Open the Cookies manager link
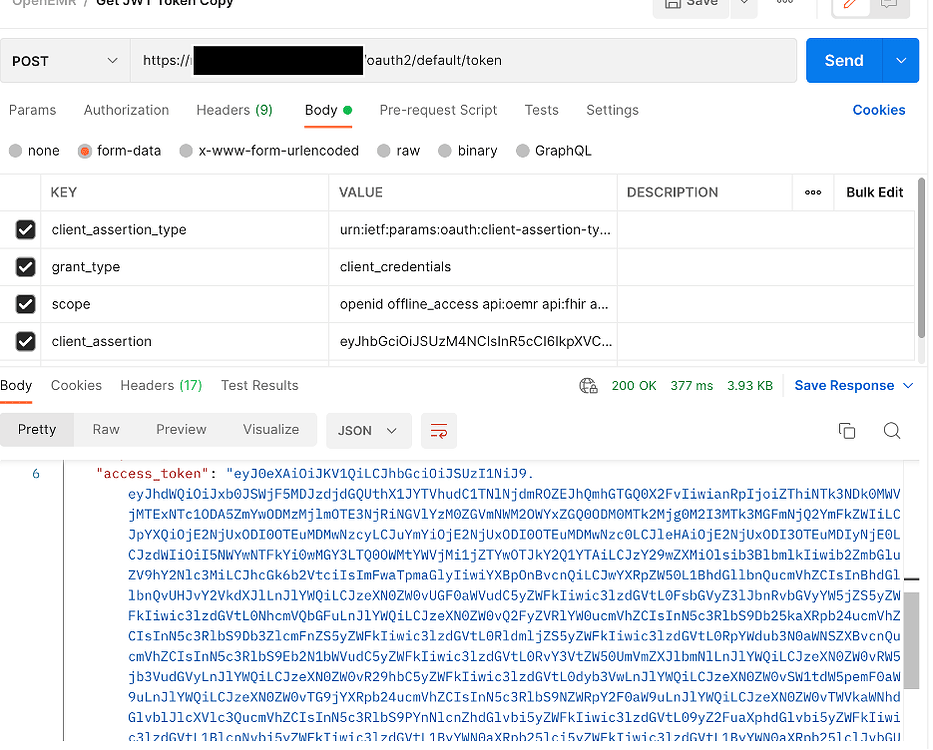Viewport: 933px width, 750px height. click(878, 110)
